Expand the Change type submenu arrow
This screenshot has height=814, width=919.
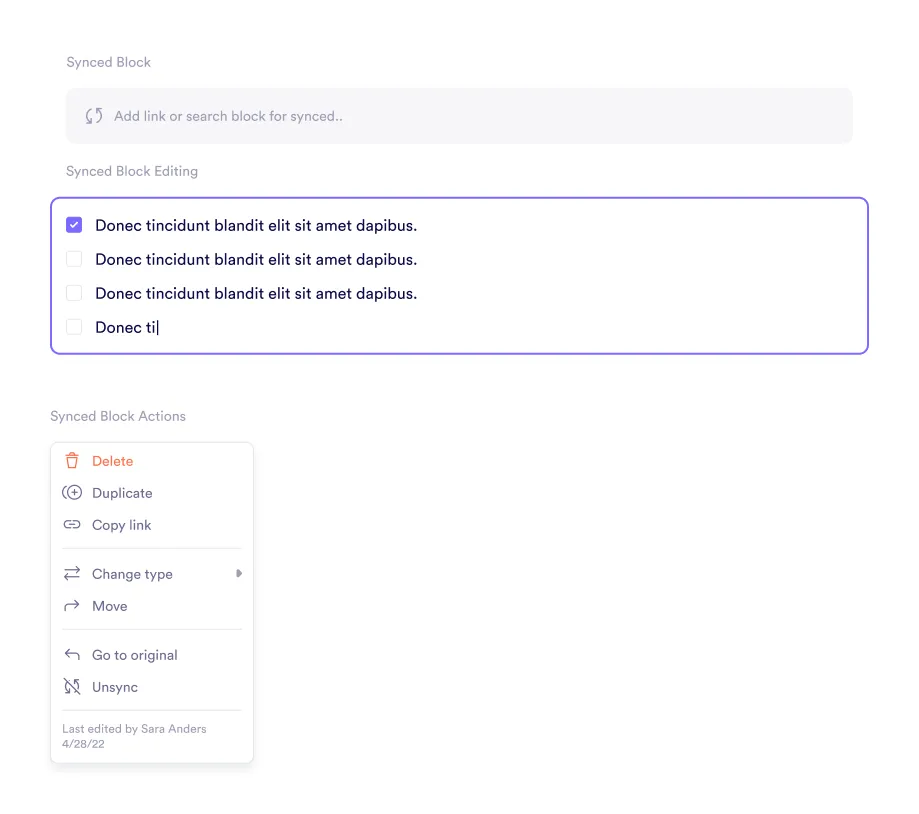pyautogui.click(x=238, y=574)
